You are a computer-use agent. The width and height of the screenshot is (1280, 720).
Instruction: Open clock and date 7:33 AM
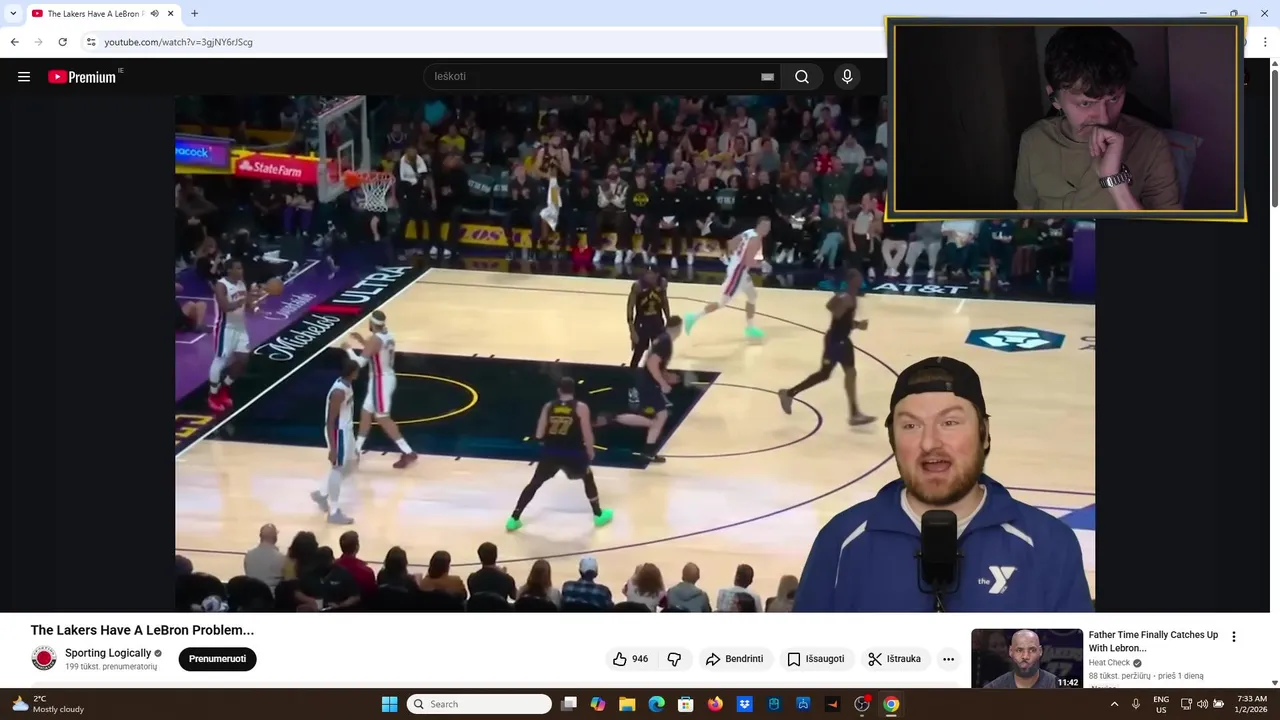[x=1252, y=704]
